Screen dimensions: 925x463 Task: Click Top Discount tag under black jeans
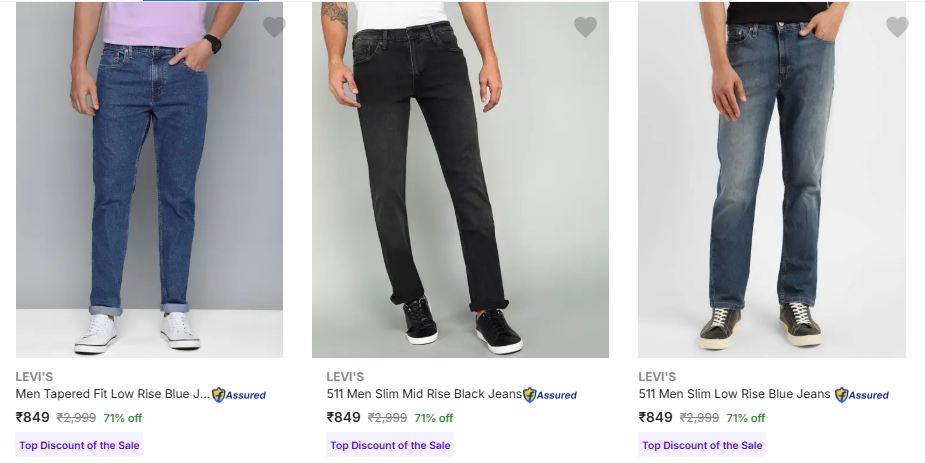pyautogui.click(x=391, y=445)
